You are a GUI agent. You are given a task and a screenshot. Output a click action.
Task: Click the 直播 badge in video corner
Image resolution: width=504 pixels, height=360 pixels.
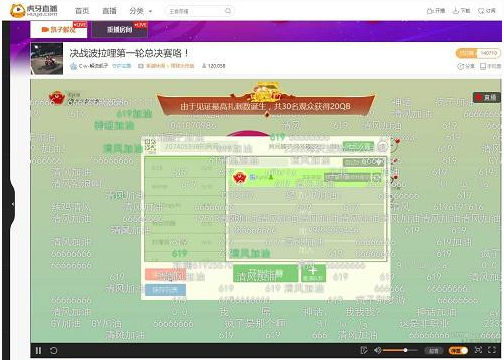click(x=487, y=97)
